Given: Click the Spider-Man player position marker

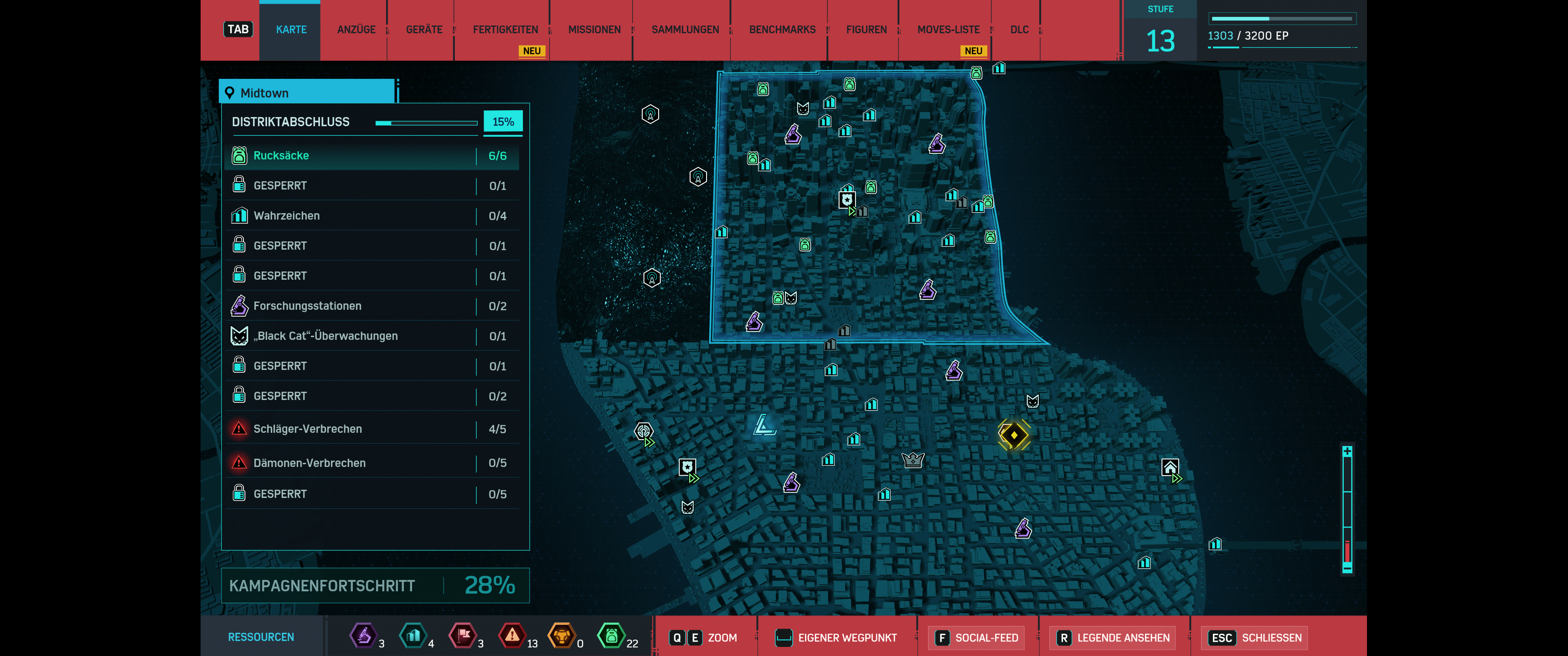Looking at the screenshot, I should click(x=764, y=425).
